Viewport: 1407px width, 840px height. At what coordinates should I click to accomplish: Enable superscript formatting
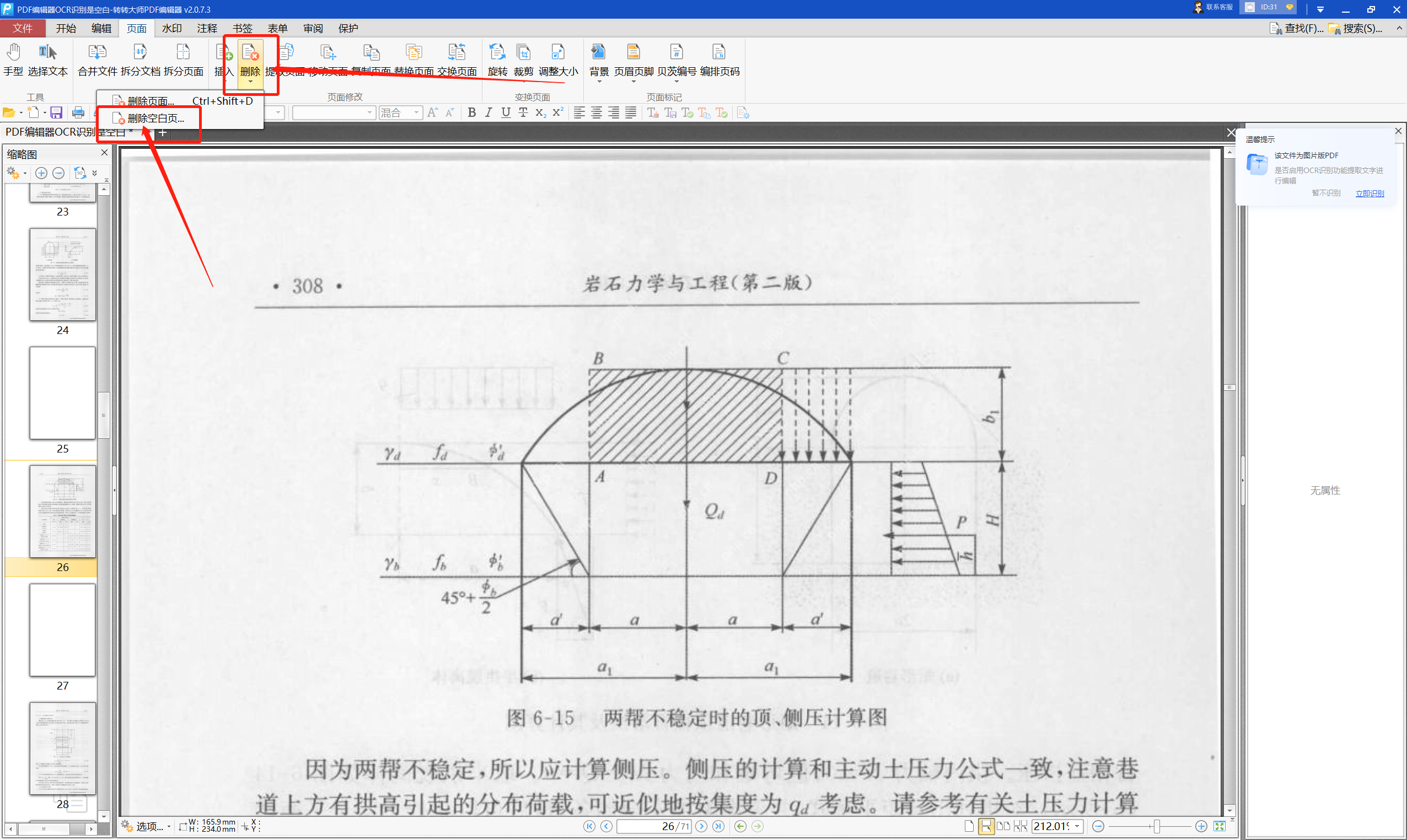(x=558, y=112)
